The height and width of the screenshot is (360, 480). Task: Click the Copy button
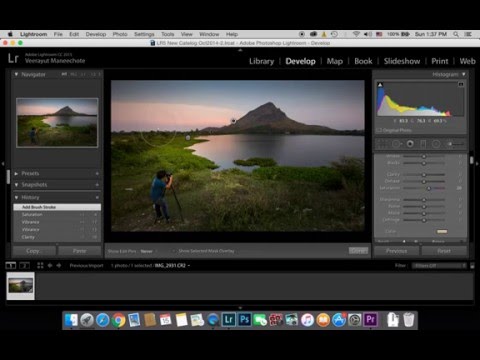[34, 251]
